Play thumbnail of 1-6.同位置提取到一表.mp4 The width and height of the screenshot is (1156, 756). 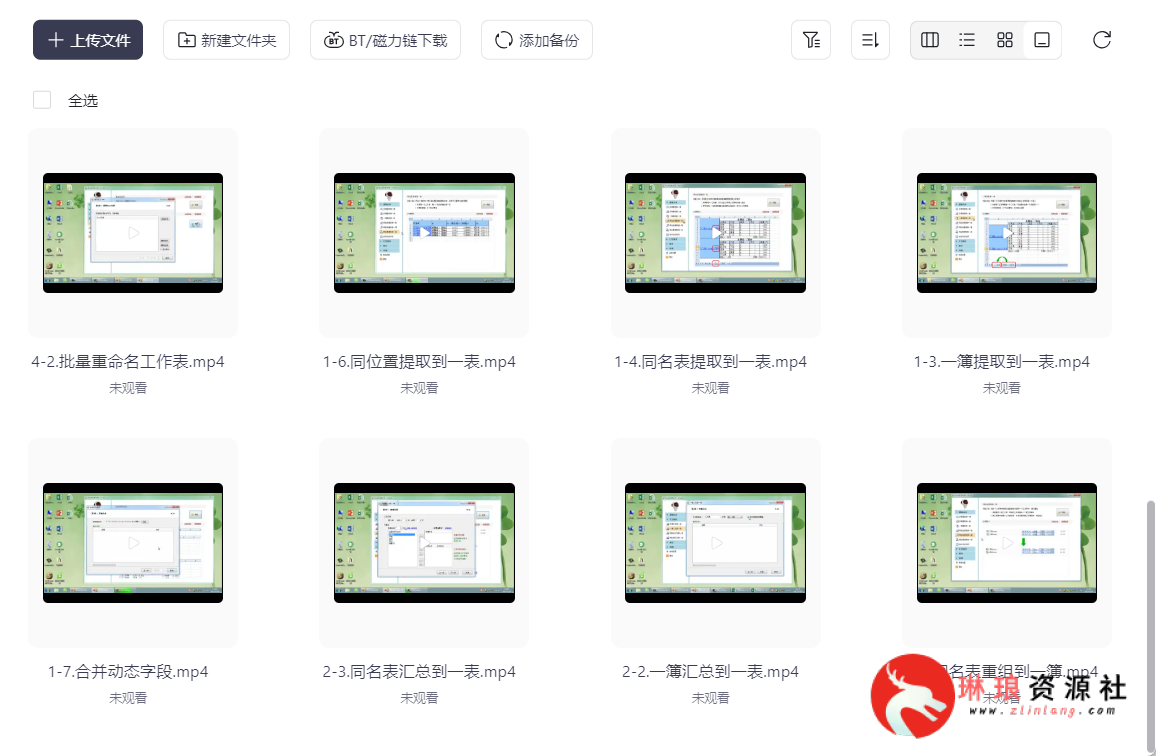[x=424, y=233]
